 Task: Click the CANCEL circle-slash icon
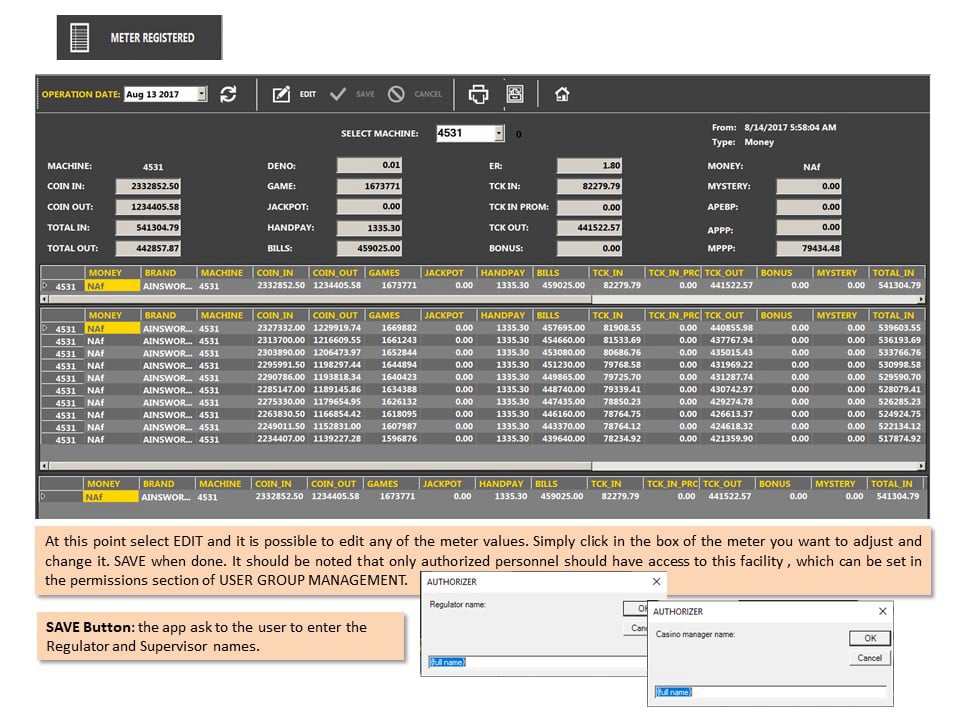396,94
